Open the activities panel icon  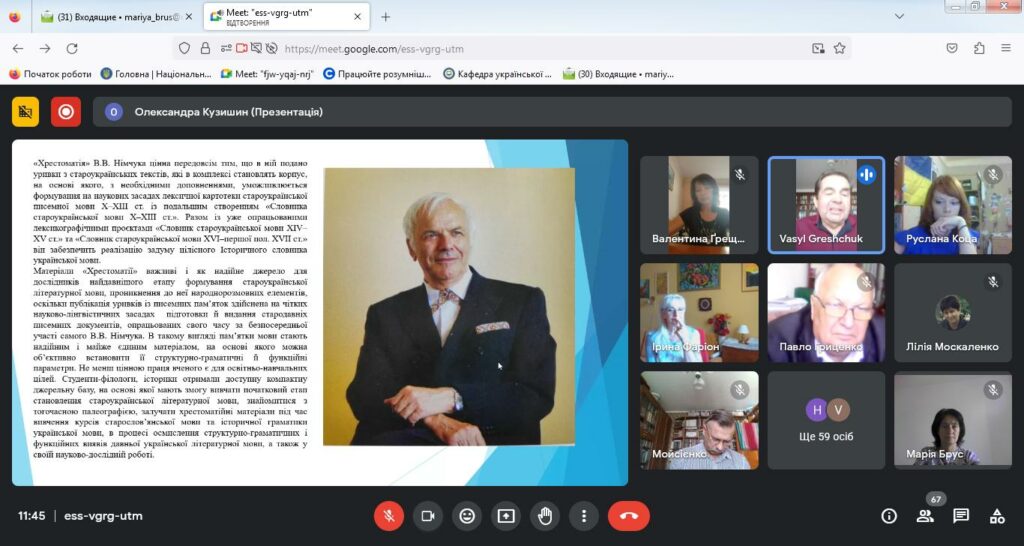tap(997, 516)
